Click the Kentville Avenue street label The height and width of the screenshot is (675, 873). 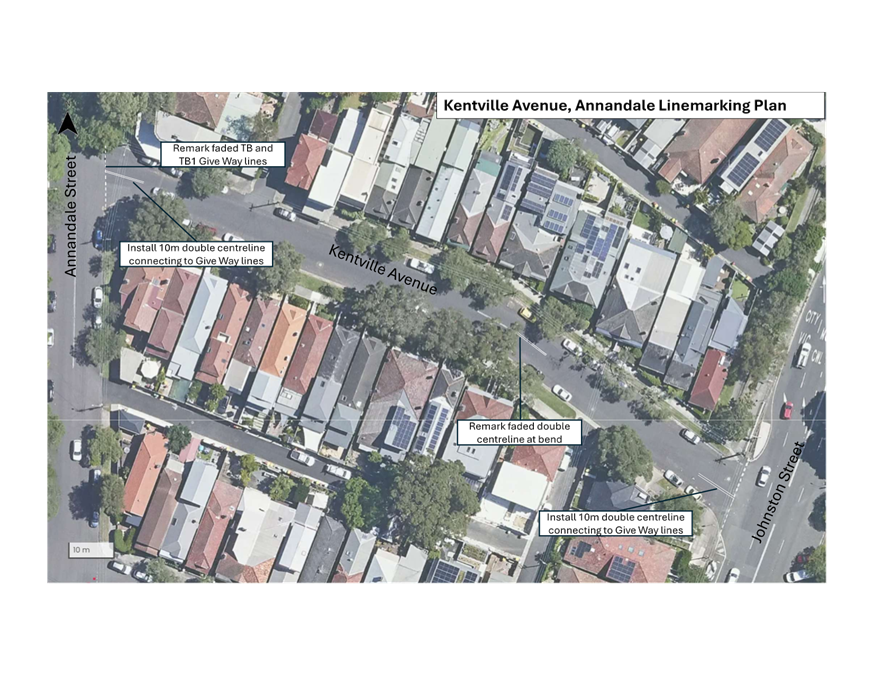383,269
